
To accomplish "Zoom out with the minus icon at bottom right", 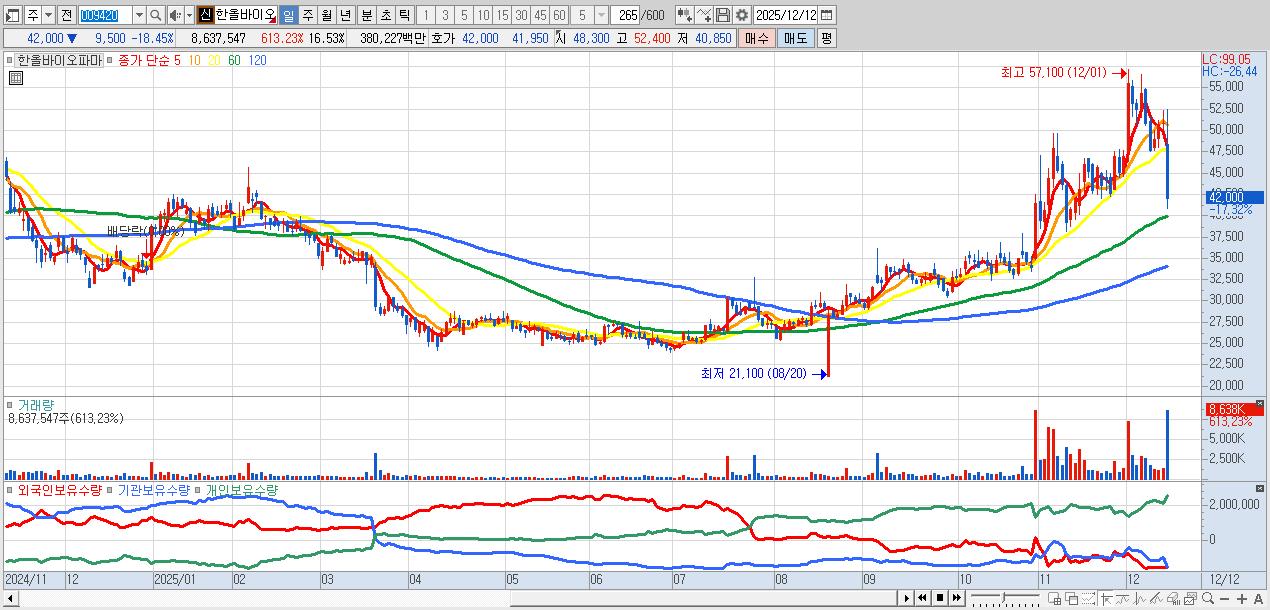I will (1224, 598).
